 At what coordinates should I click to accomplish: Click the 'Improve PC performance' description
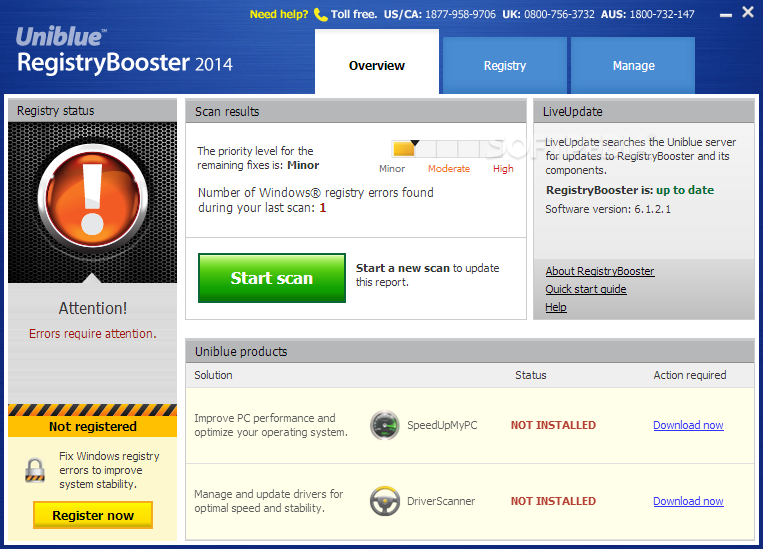(x=271, y=425)
